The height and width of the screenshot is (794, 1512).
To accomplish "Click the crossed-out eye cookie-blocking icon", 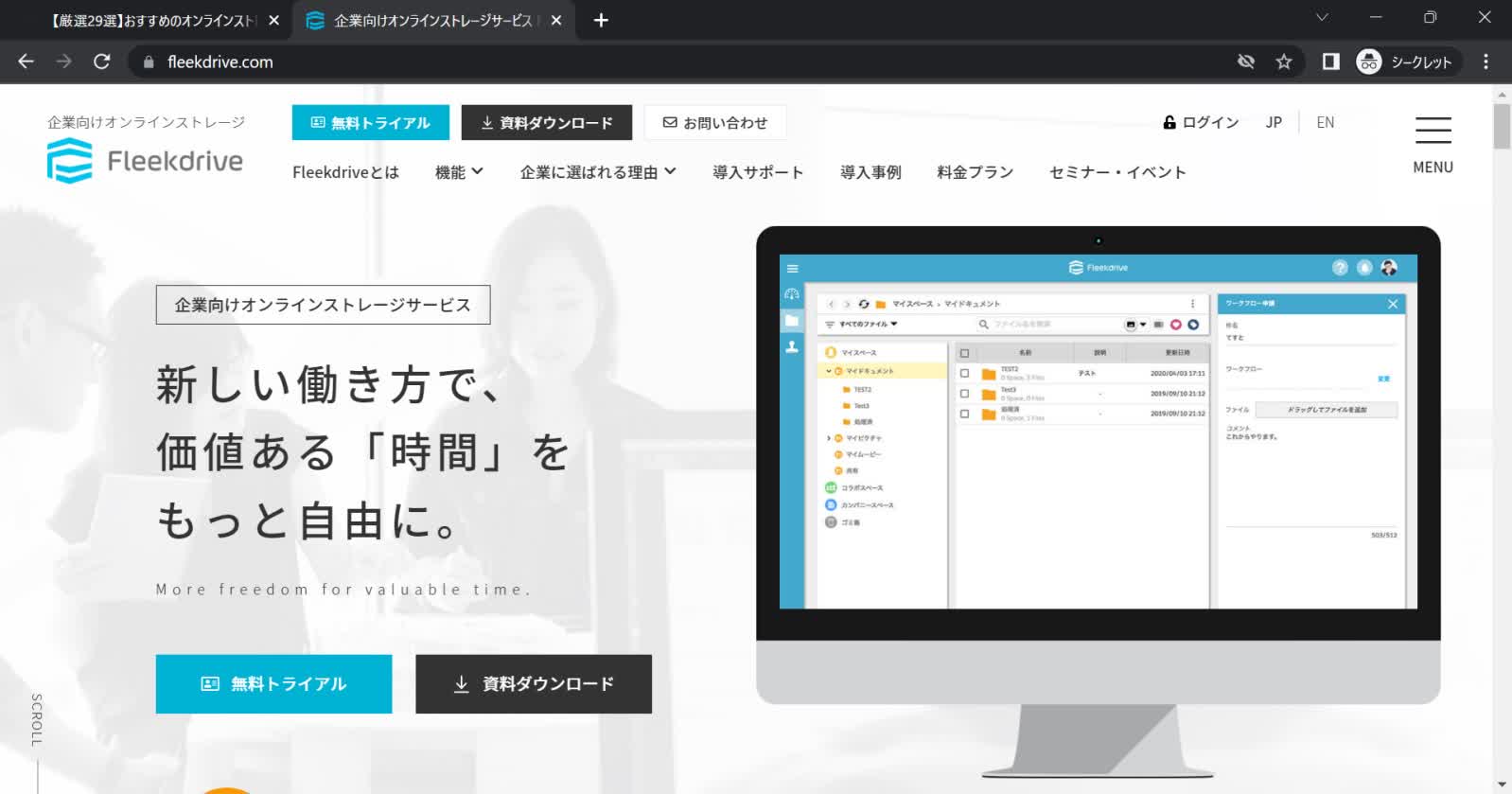I will [x=1246, y=62].
